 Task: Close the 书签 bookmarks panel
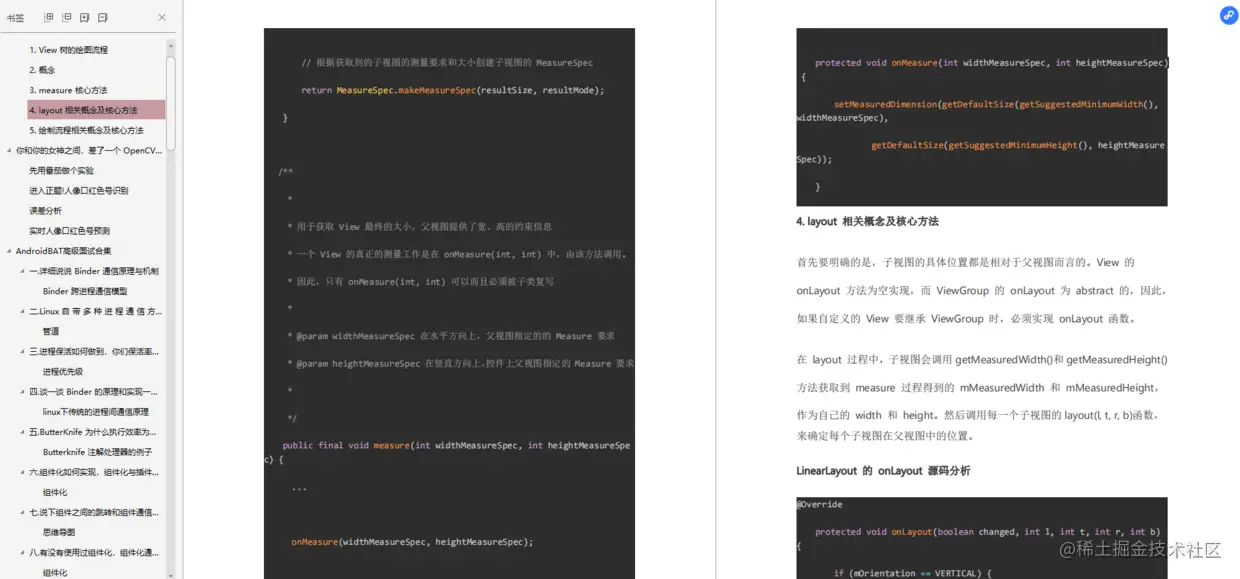162,18
